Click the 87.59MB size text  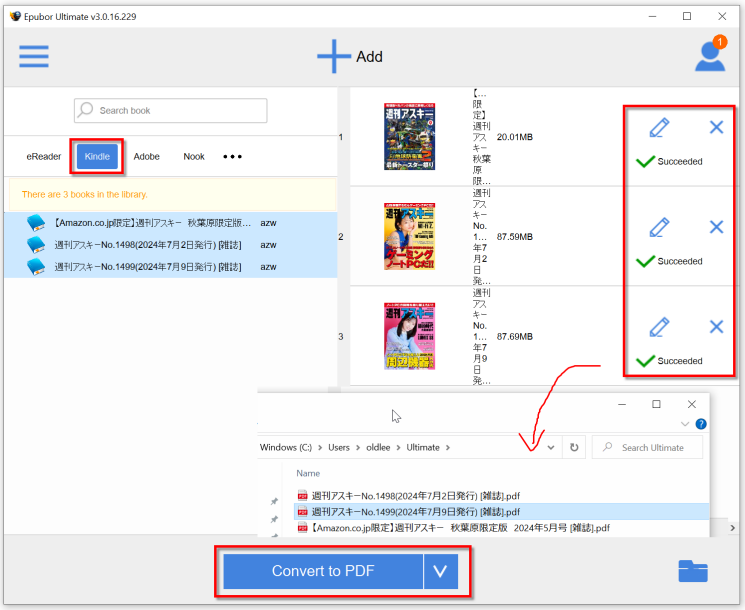tap(515, 237)
